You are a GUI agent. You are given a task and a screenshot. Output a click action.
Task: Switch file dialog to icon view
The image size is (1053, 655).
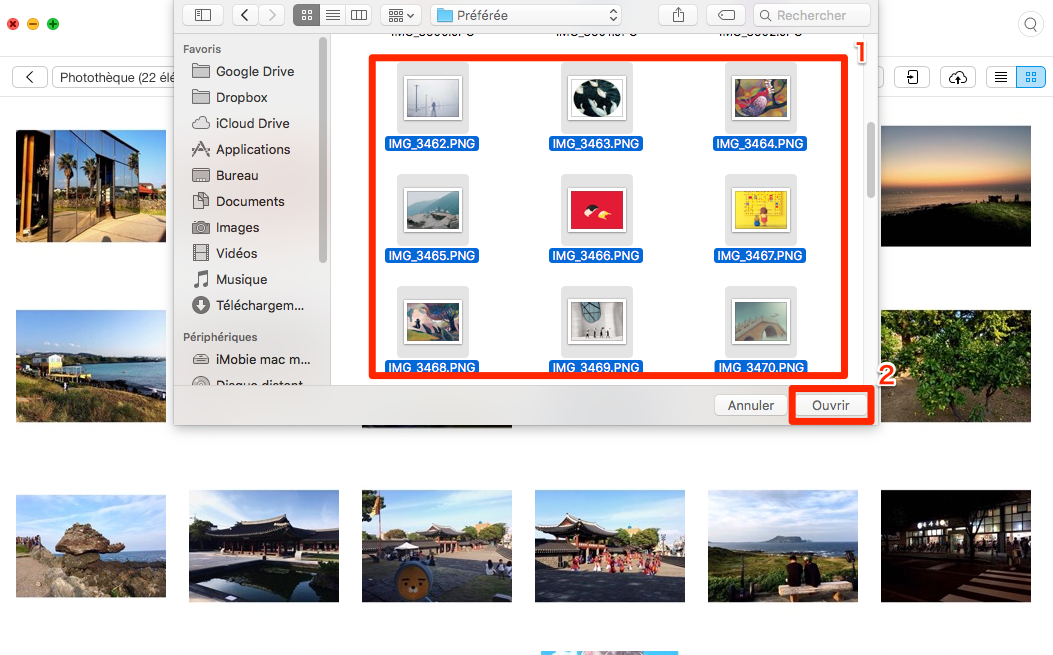[306, 15]
